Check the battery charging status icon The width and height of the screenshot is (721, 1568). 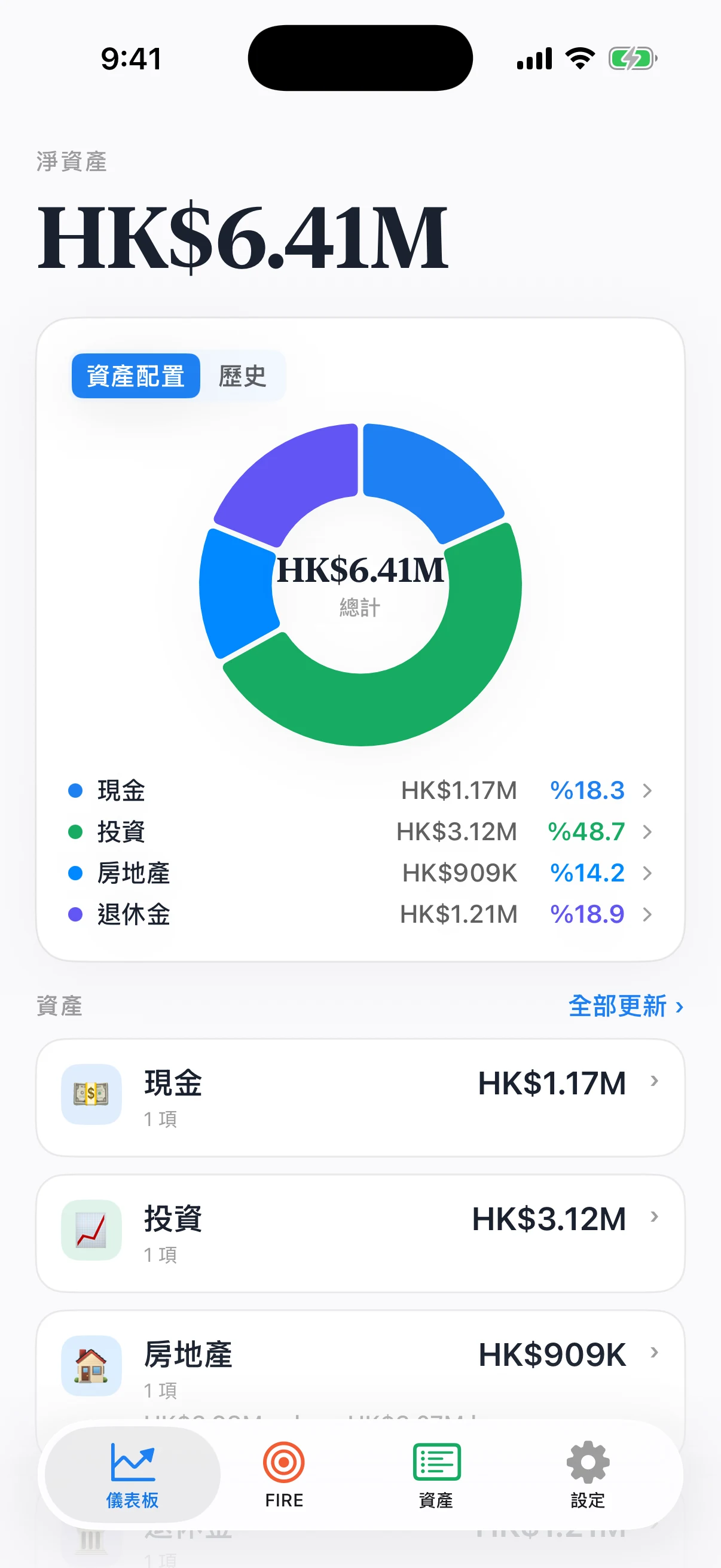pyautogui.click(x=633, y=59)
